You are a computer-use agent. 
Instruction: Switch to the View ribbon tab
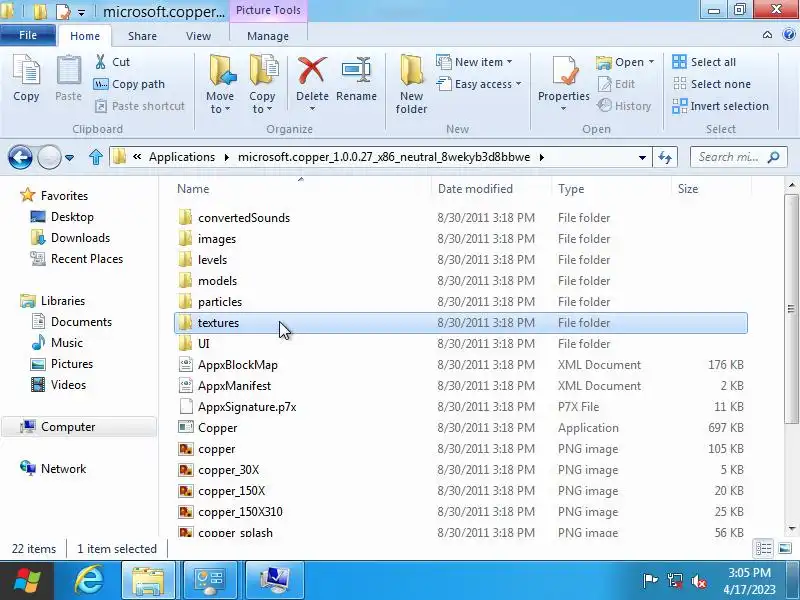(x=198, y=36)
